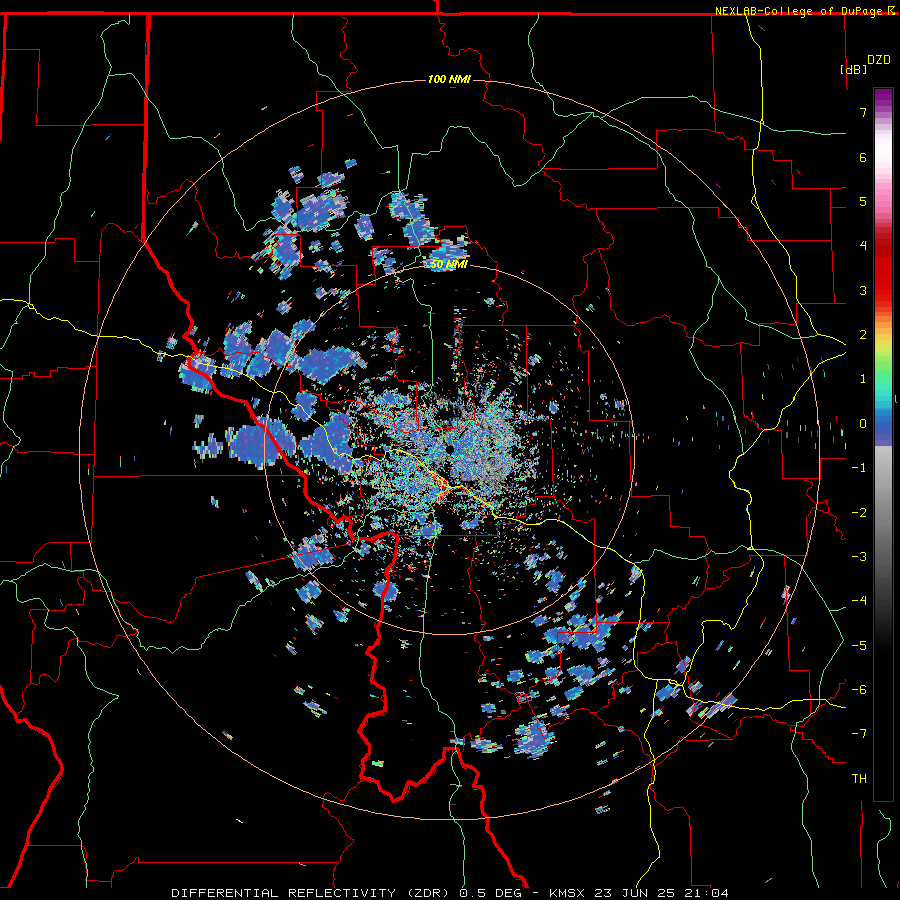Click the 3 value on the color scale
900x900 pixels.
click(863, 290)
